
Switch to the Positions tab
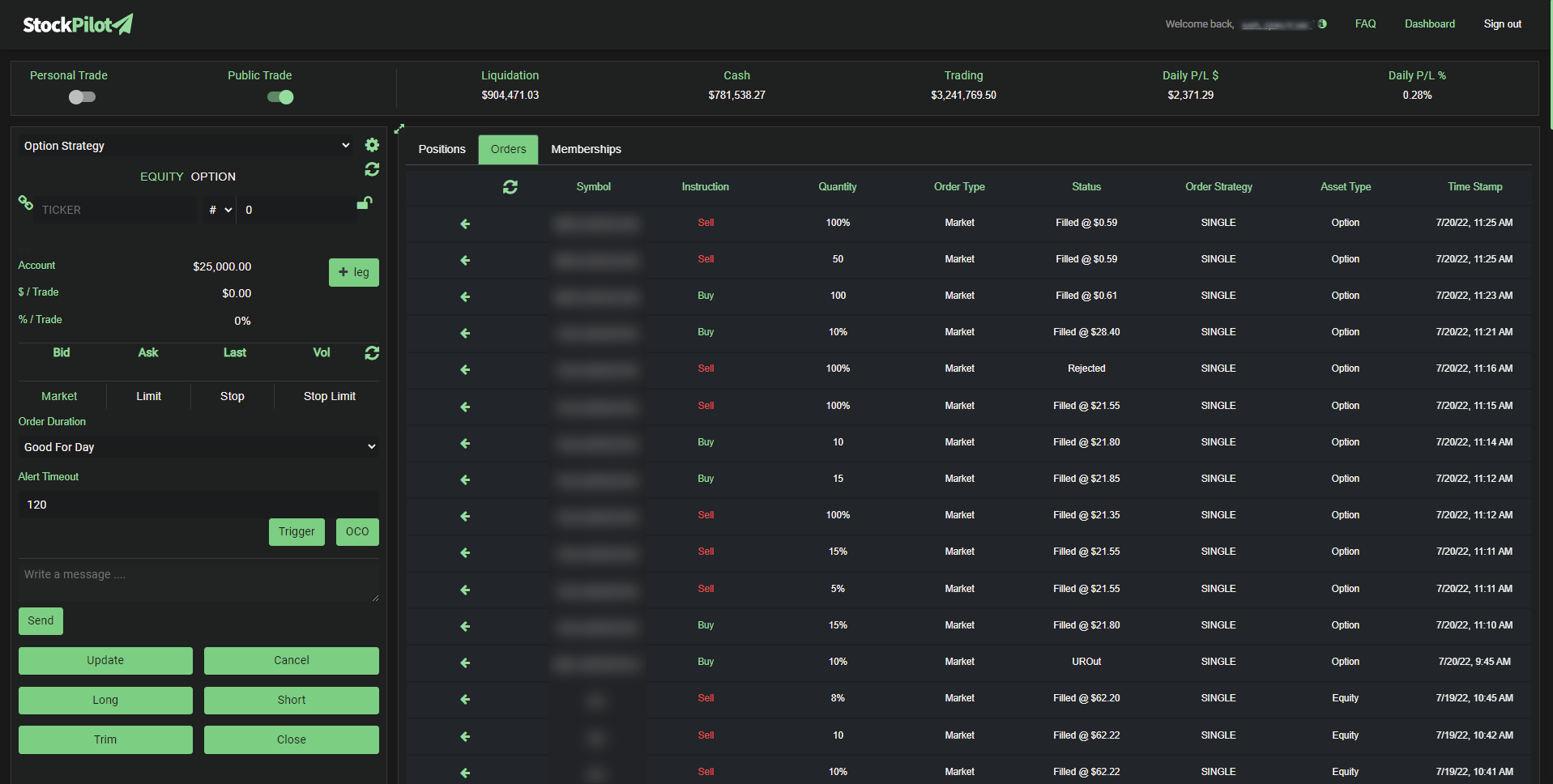(442, 149)
